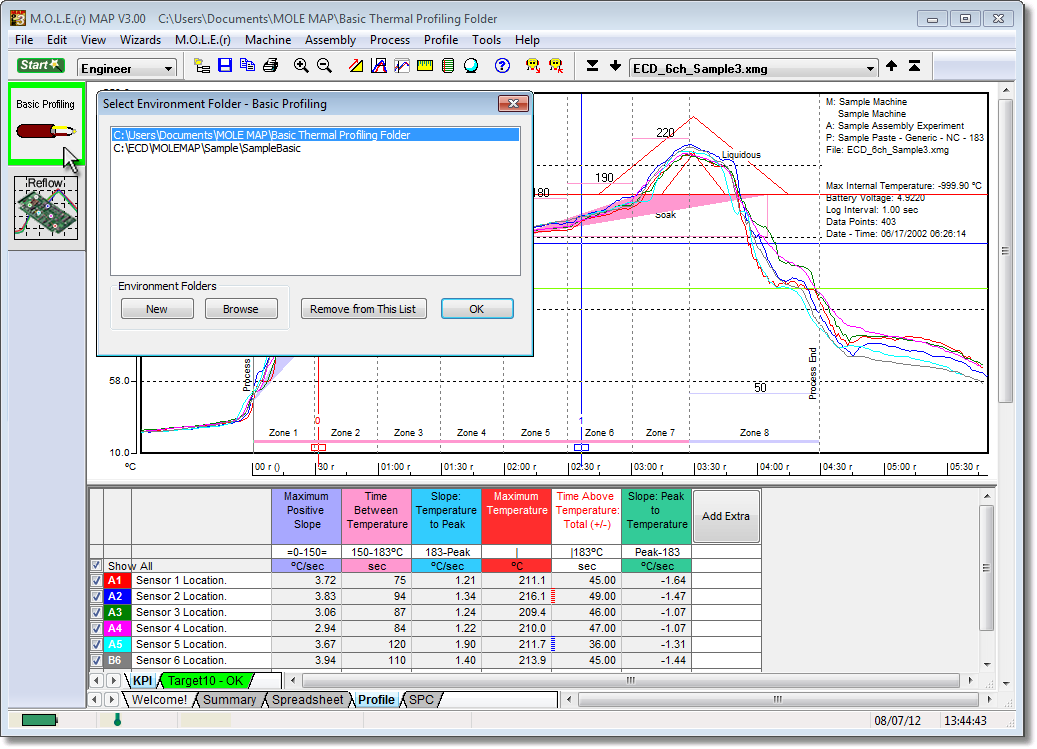Select the A2 blue sensor color label
Image resolution: width=1037 pixels, height=749 pixels.
pos(115,596)
